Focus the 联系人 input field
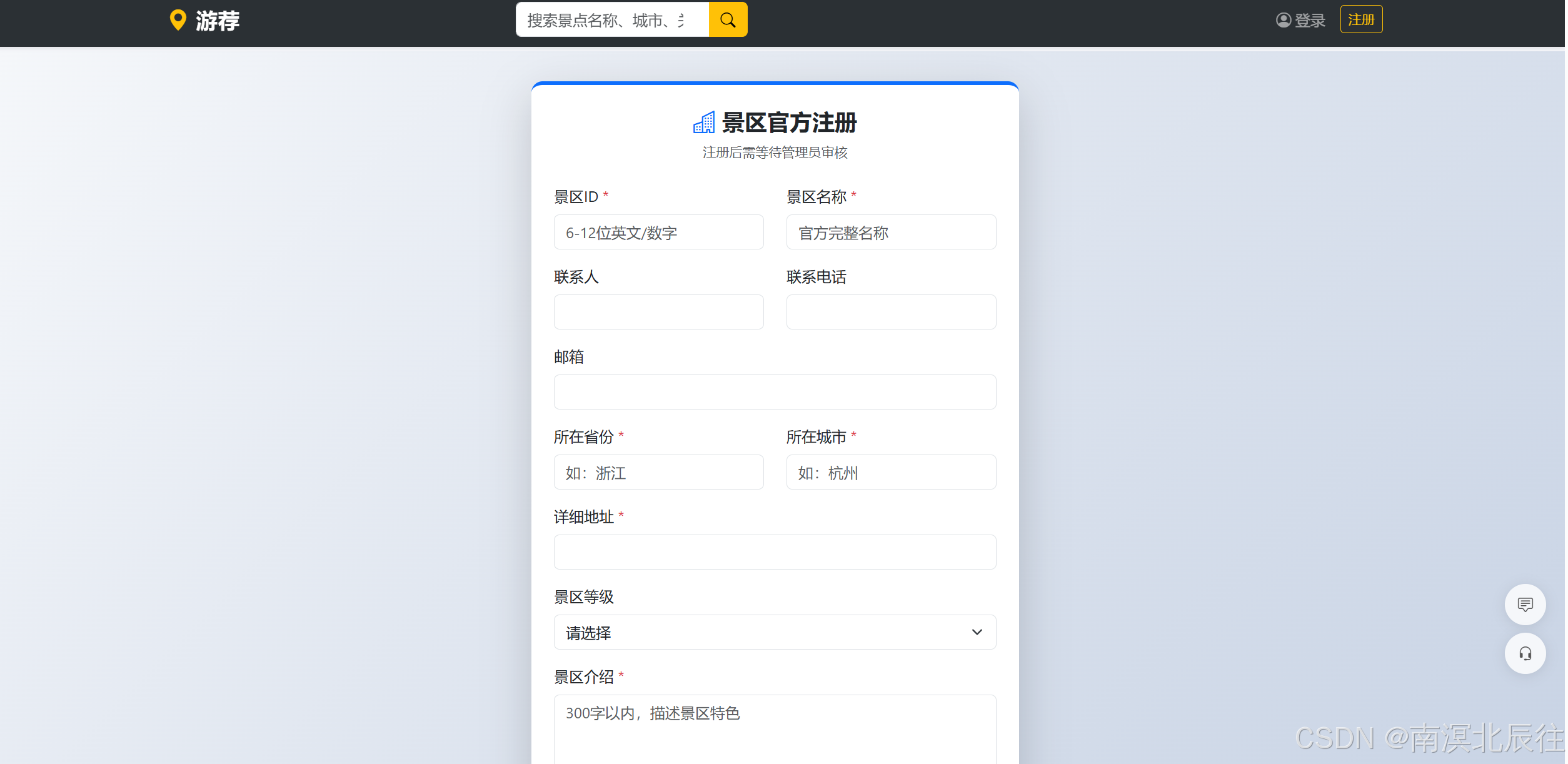Image resolution: width=1568 pixels, height=764 pixels. (x=658, y=312)
